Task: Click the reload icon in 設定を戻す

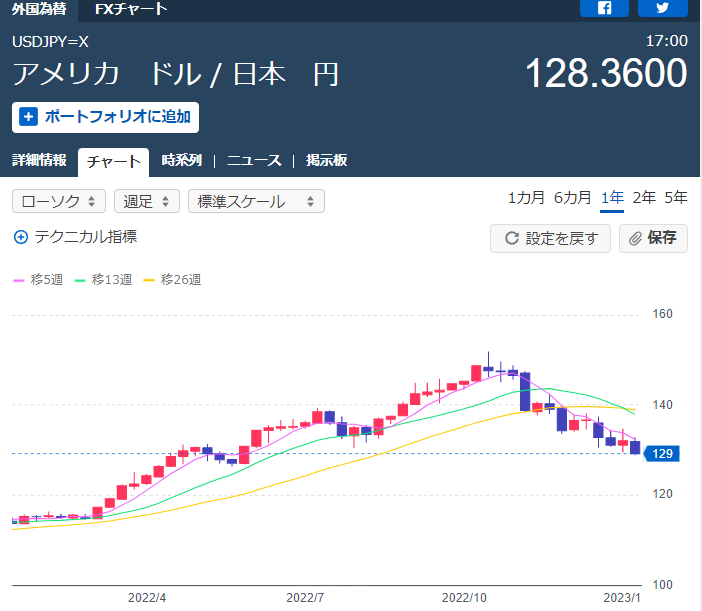Action: click(x=512, y=238)
